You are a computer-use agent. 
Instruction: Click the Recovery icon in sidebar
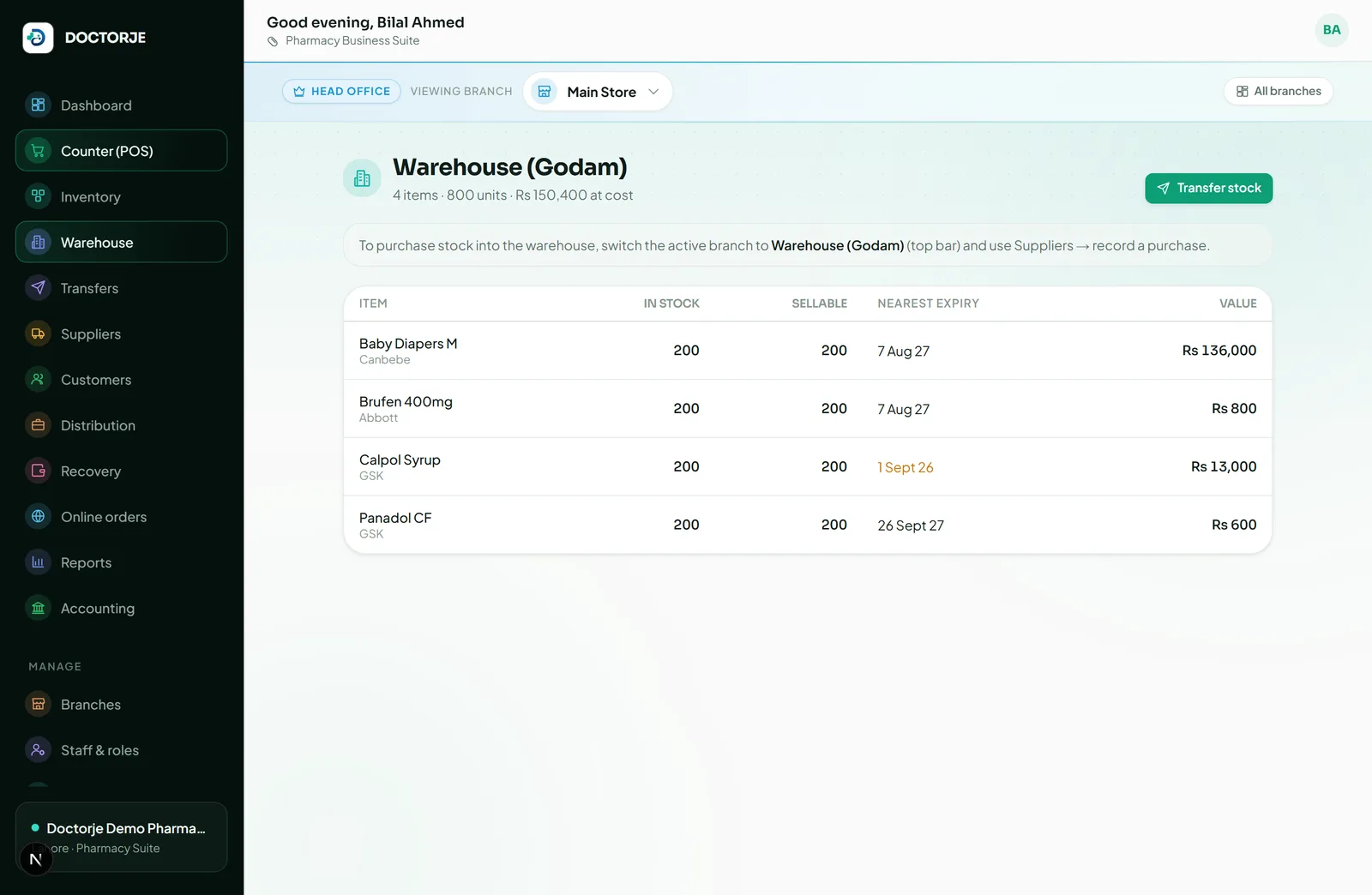[x=38, y=471]
